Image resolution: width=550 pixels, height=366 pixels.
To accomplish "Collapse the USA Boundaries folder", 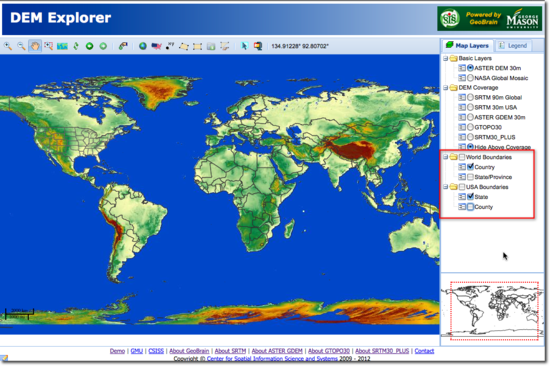I will (445, 187).
